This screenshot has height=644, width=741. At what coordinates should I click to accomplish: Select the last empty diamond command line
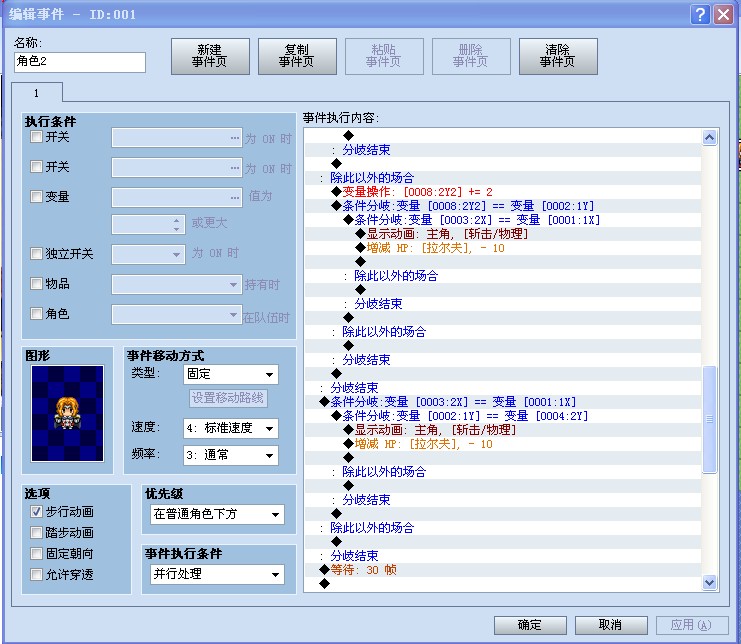coord(503,584)
